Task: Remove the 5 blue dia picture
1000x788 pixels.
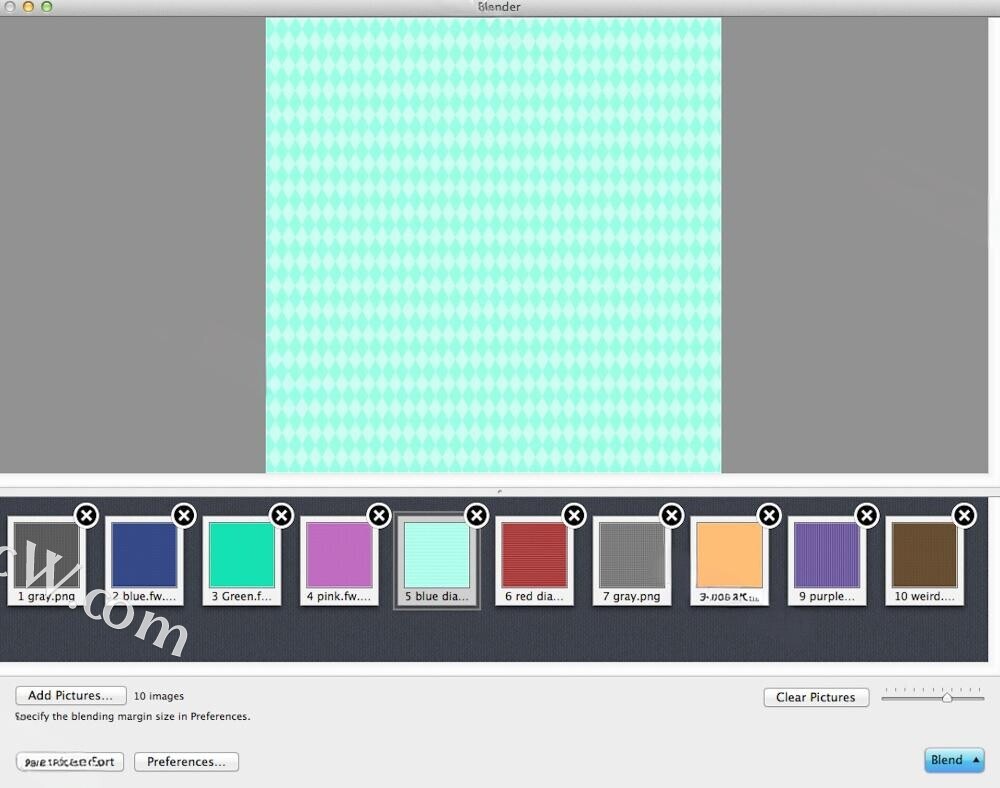Action: click(x=477, y=515)
